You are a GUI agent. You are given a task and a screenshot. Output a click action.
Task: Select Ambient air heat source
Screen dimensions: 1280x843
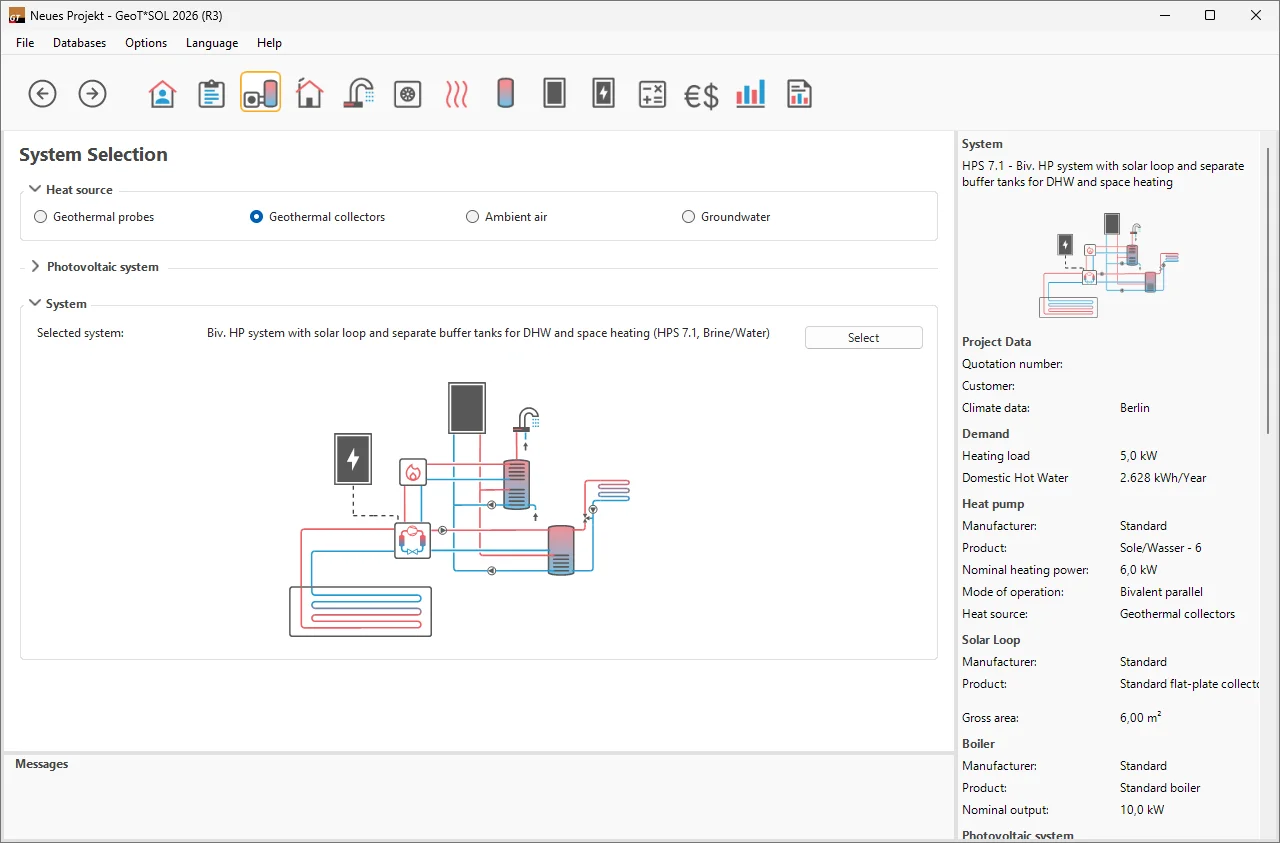(473, 217)
